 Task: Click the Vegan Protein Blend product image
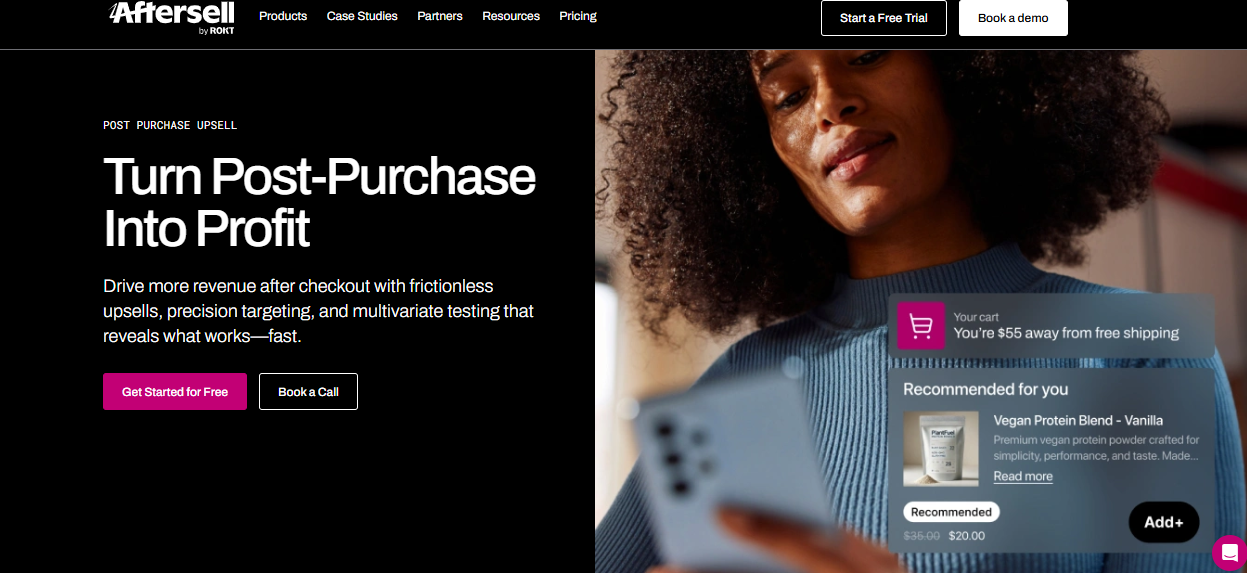(x=941, y=449)
